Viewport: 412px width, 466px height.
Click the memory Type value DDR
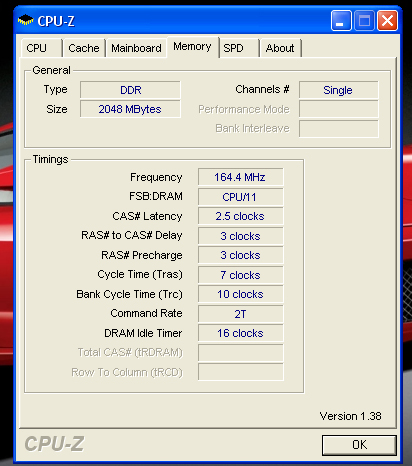point(130,90)
